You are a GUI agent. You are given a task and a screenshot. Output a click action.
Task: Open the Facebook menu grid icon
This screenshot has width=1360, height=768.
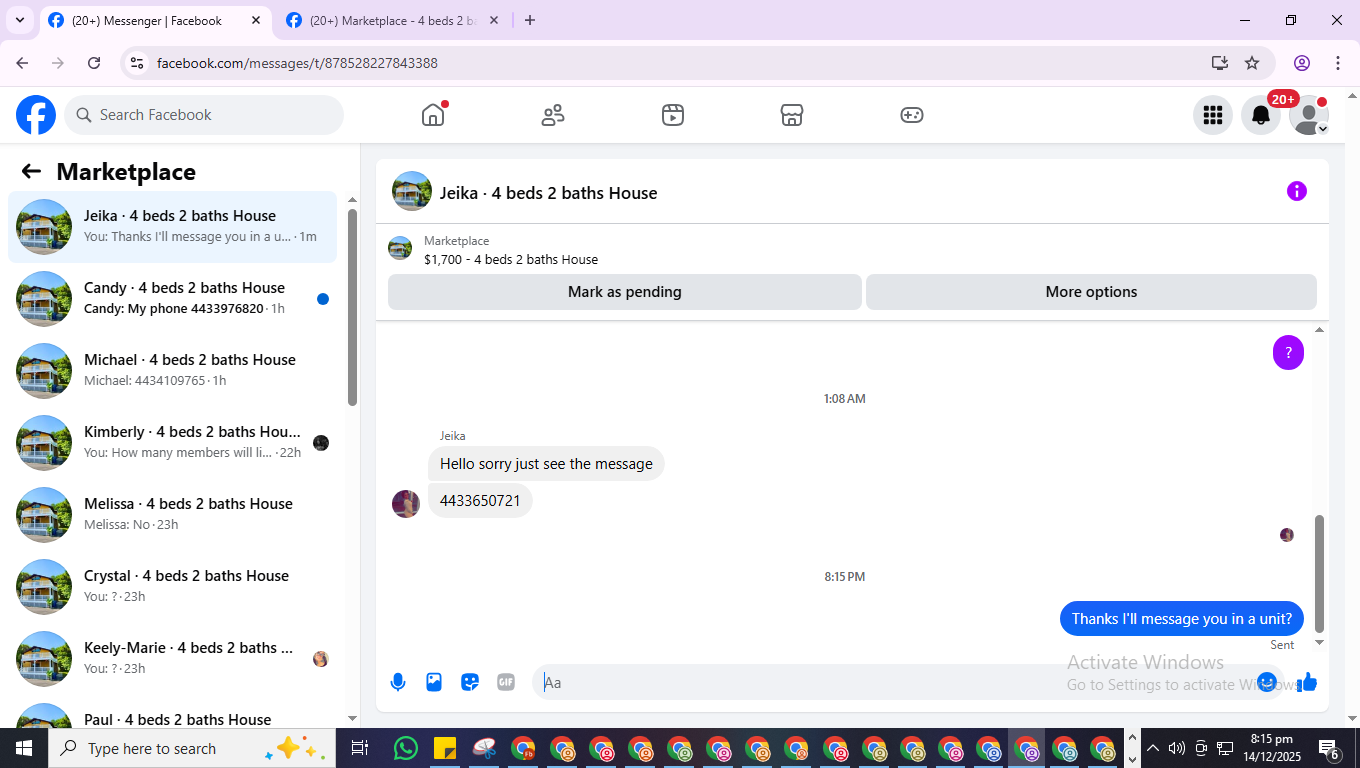[1213, 115]
